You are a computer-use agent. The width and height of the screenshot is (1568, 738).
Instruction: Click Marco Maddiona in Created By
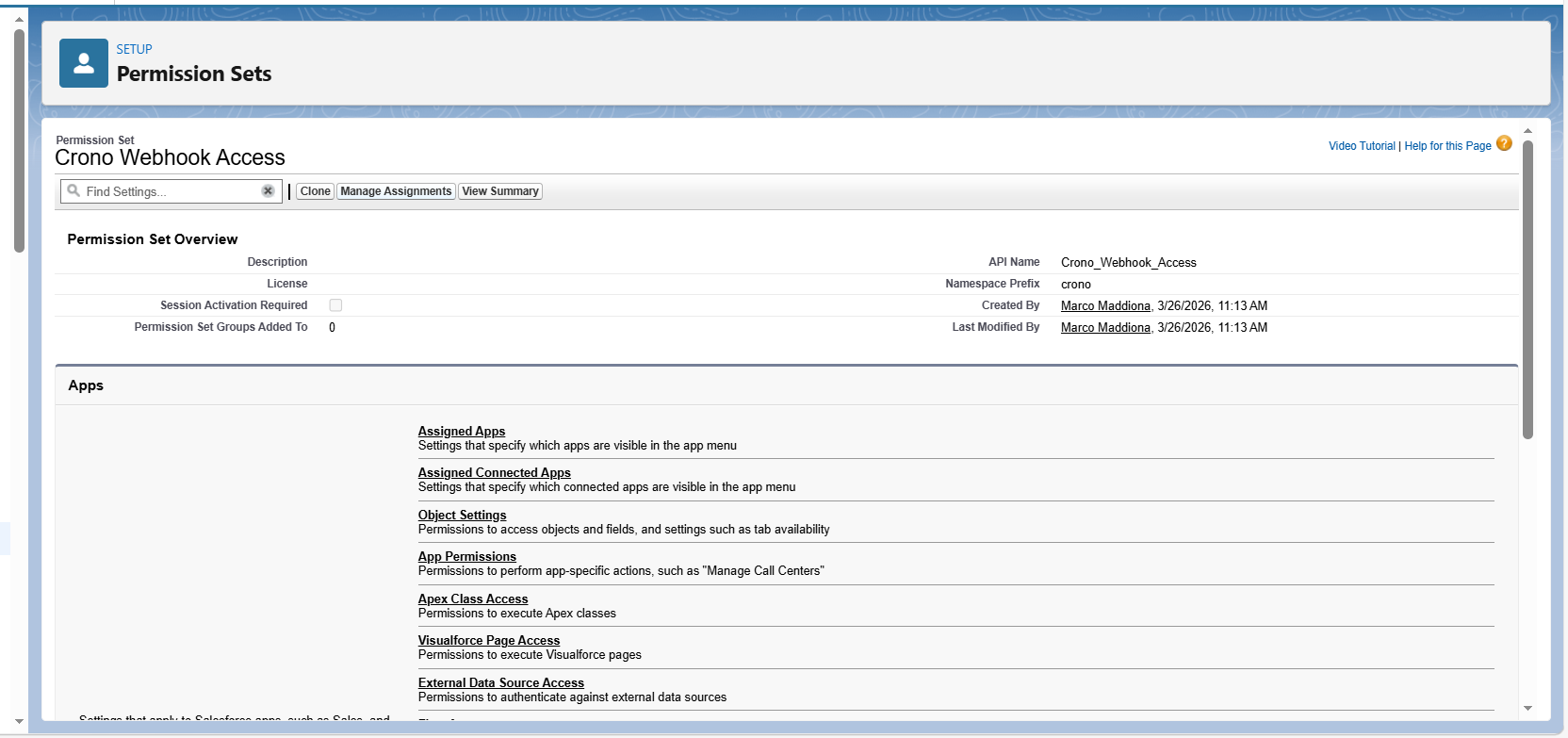1105,306
